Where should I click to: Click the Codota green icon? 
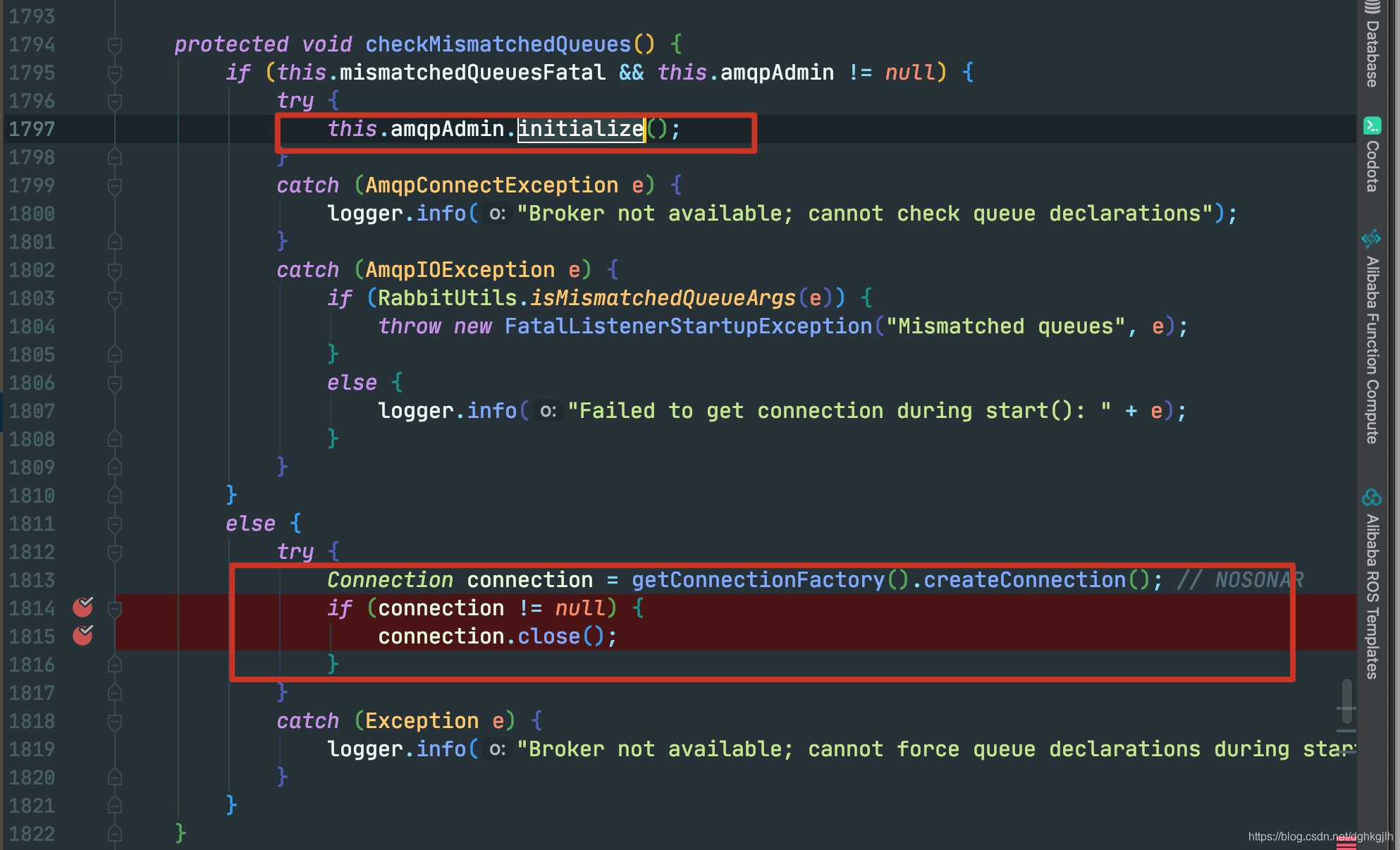pos(1372,125)
